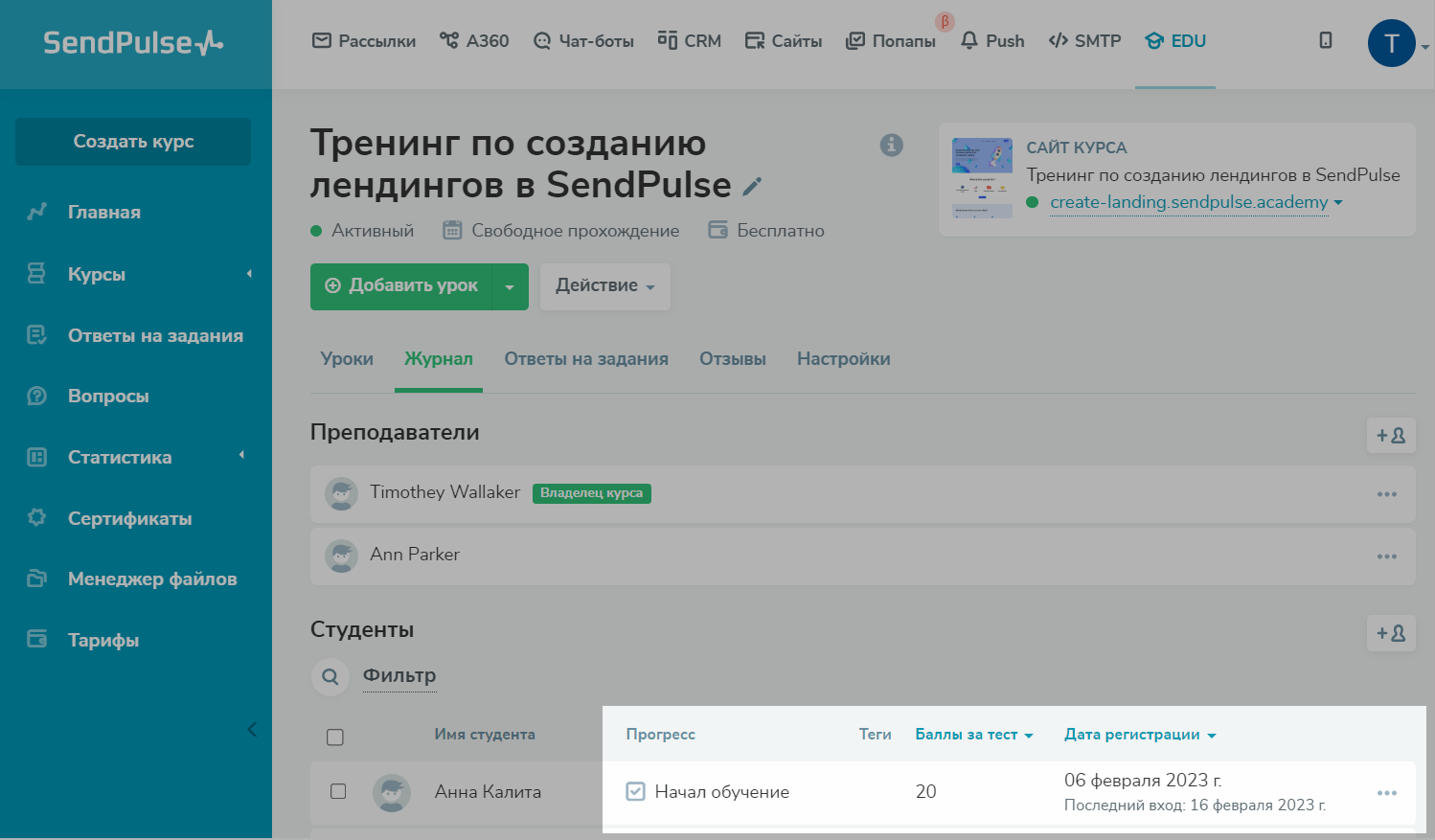Collapse the sidebar with chevron arrow
The width and height of the screenshot is (1435, 840).
(252, 730)
